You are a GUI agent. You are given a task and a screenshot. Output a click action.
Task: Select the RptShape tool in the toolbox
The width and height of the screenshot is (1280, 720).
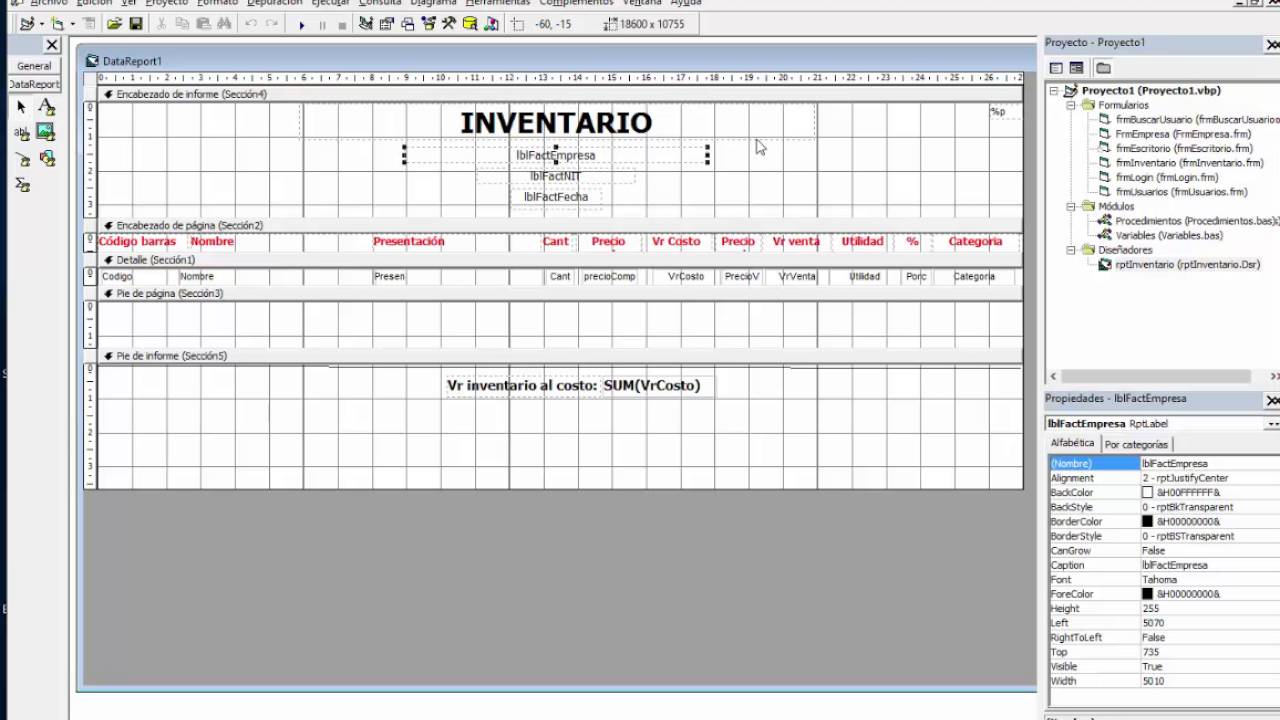pos(46,158)
